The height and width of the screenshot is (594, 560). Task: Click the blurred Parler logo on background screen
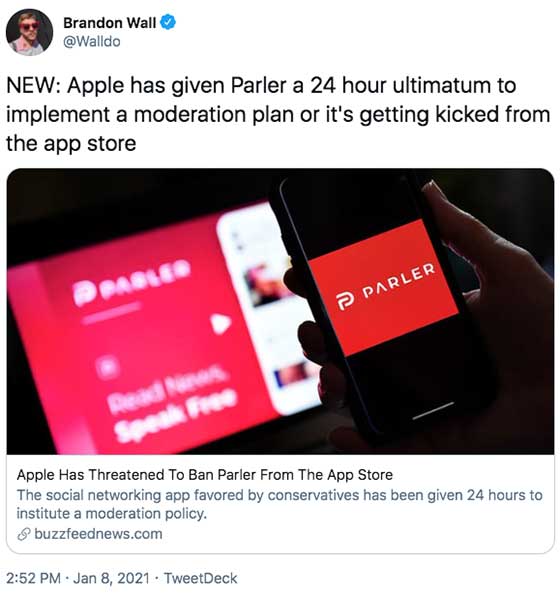(x=131, y=281)
